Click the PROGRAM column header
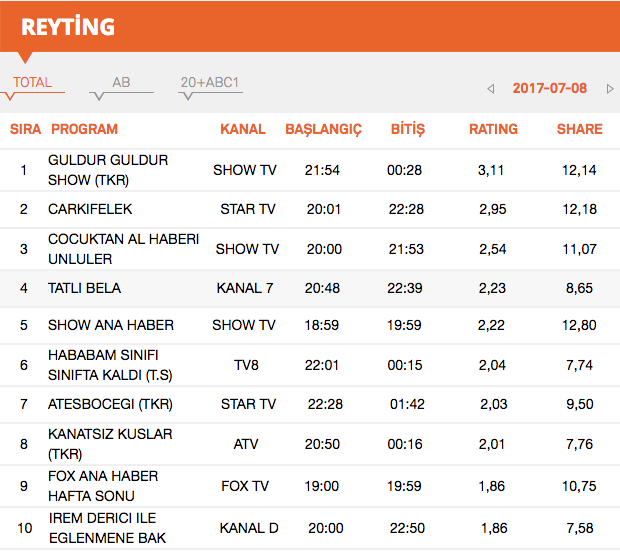This screenshot has width=620, height=560. (x=84, y=129)
